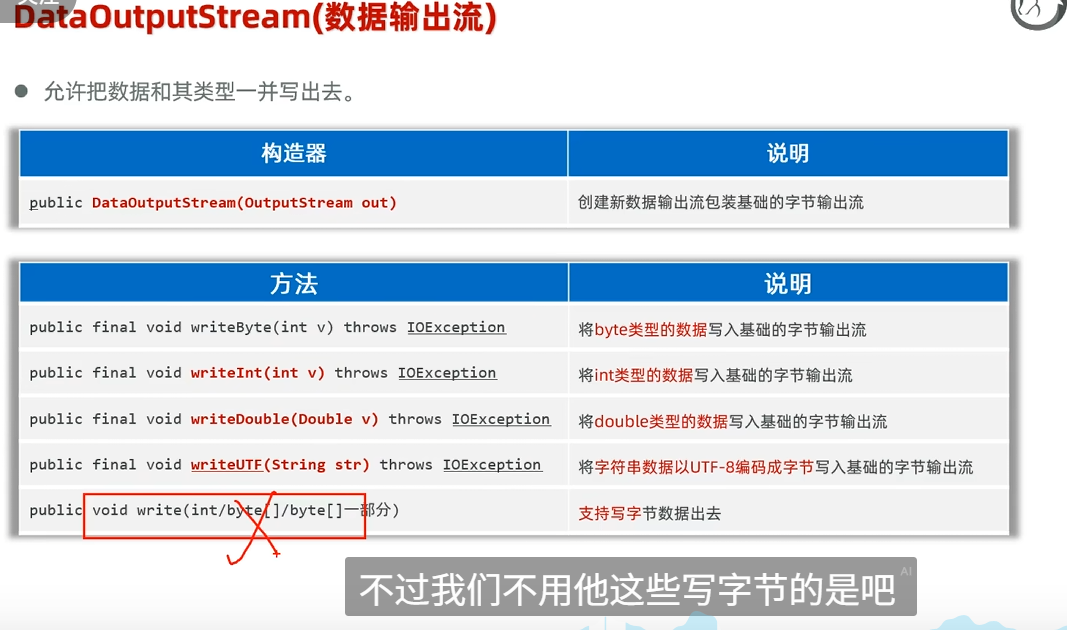This screenshot has width=1067, height=630.
Task: Click the void write(int/byte[]) method text
Action: coord(246,510)
